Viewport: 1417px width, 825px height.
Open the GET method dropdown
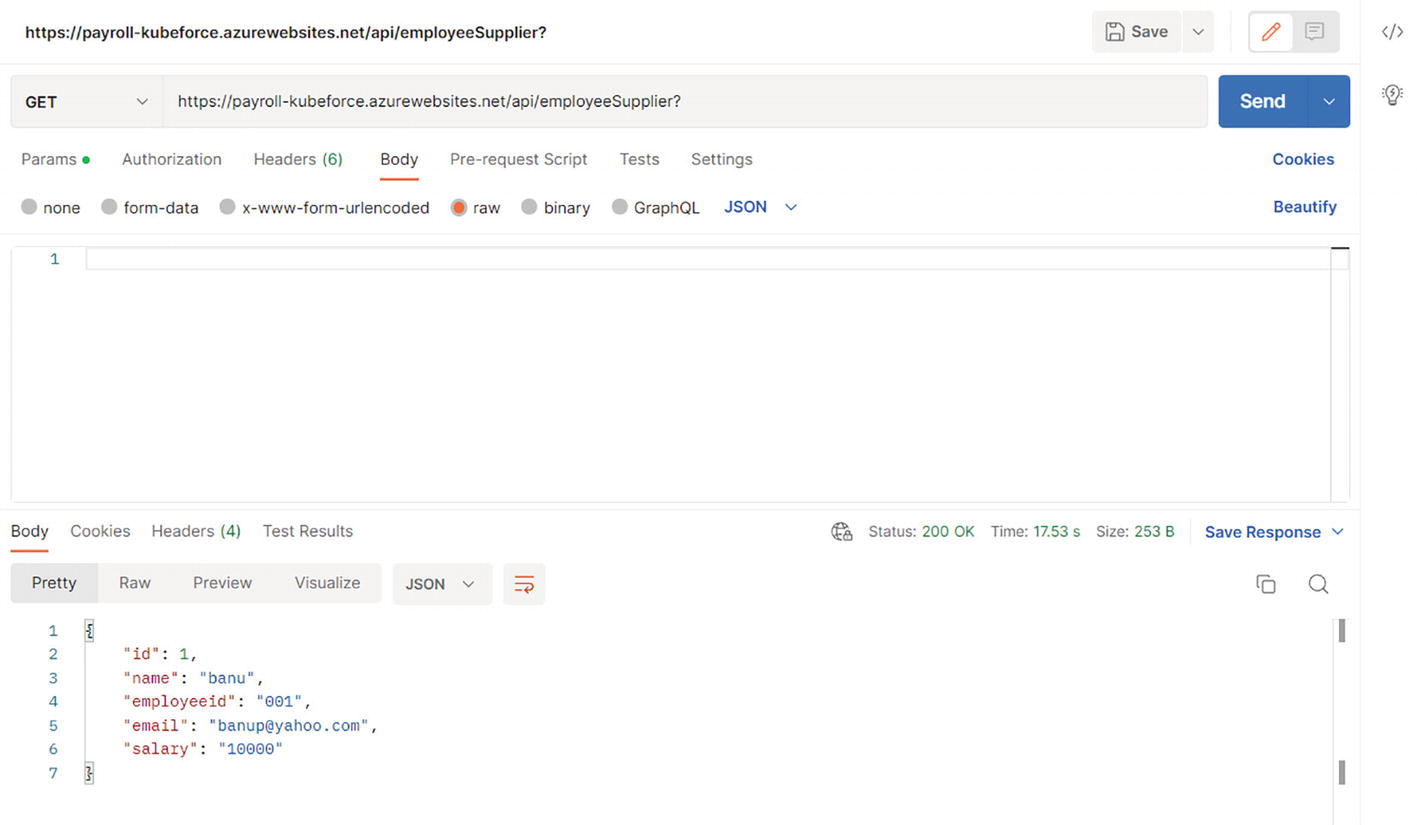pos(86,102)
